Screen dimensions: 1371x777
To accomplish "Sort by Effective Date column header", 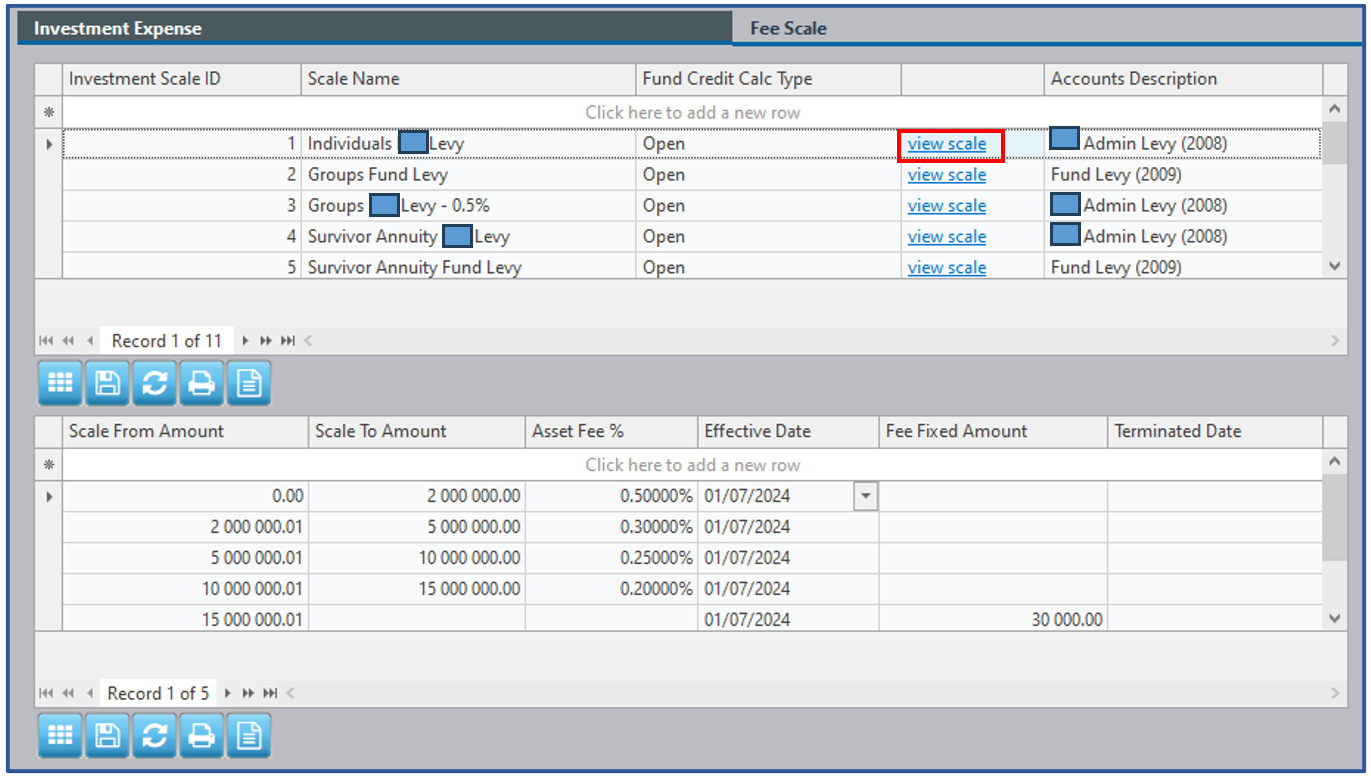I will pos(788,431).
